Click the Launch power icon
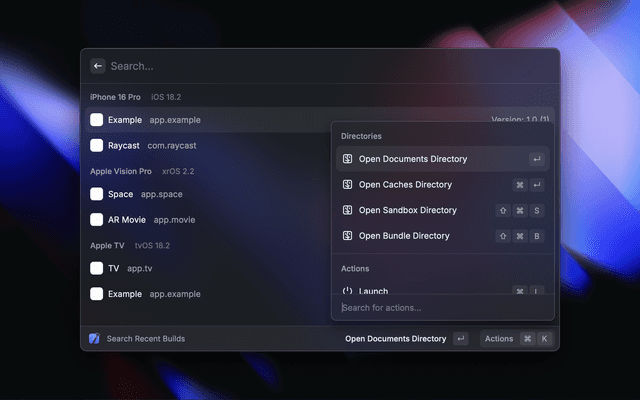The height and width of the screenshot is (400, 640). 347,291
